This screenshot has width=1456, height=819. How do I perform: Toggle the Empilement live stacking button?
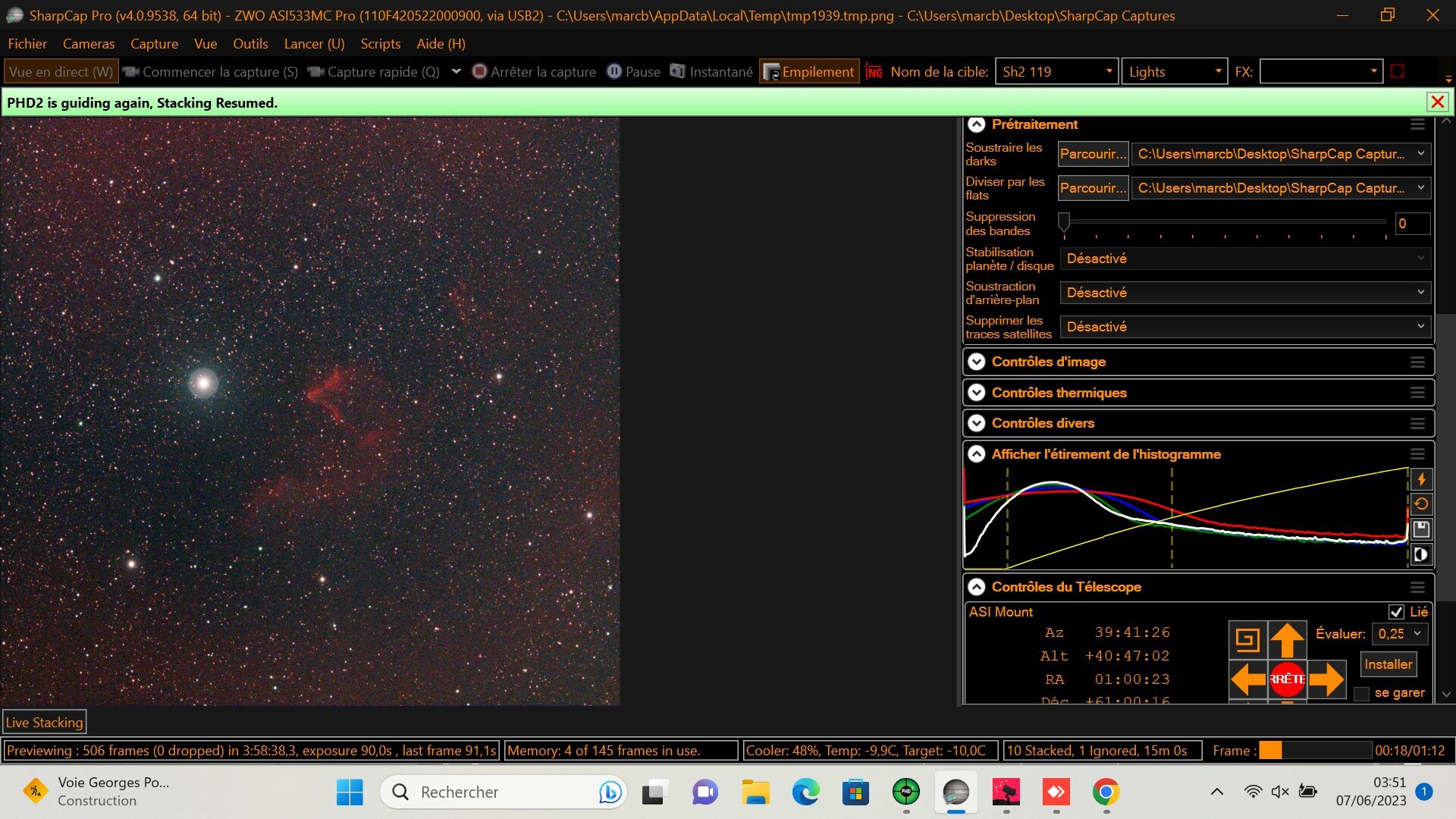[x=809, y=72]
